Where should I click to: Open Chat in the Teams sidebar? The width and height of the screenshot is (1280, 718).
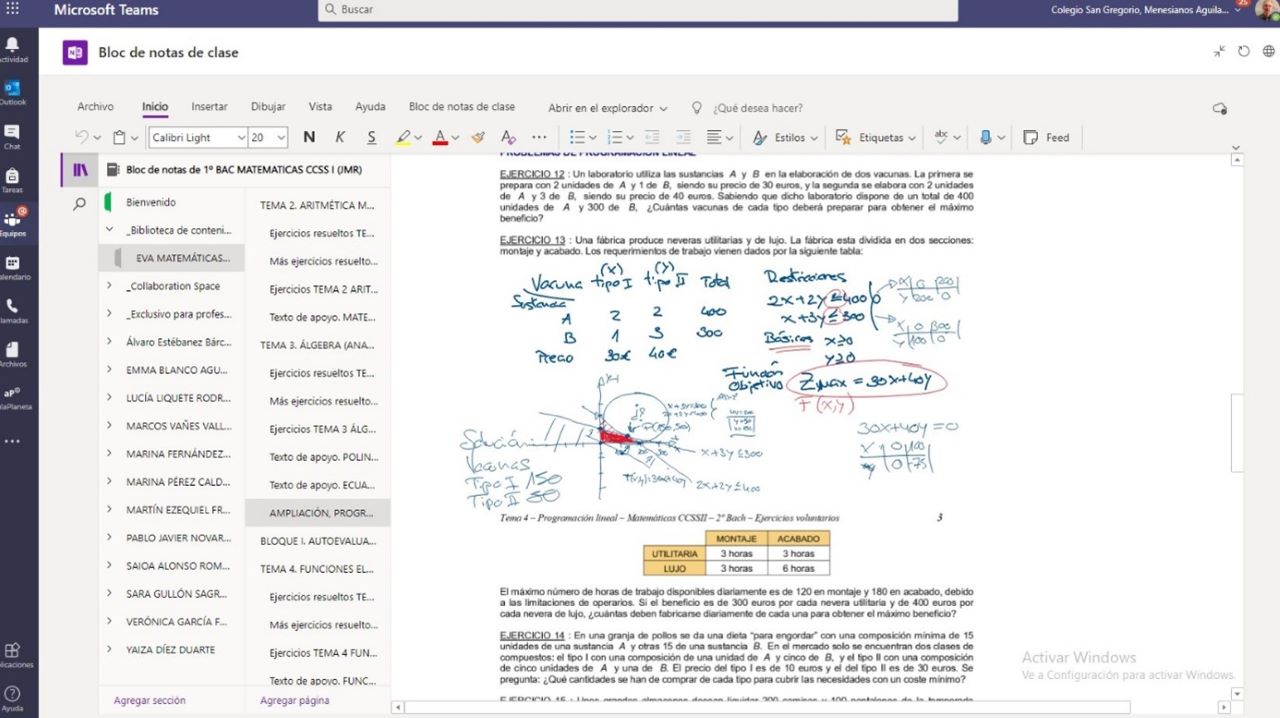[x=13, y=137]
